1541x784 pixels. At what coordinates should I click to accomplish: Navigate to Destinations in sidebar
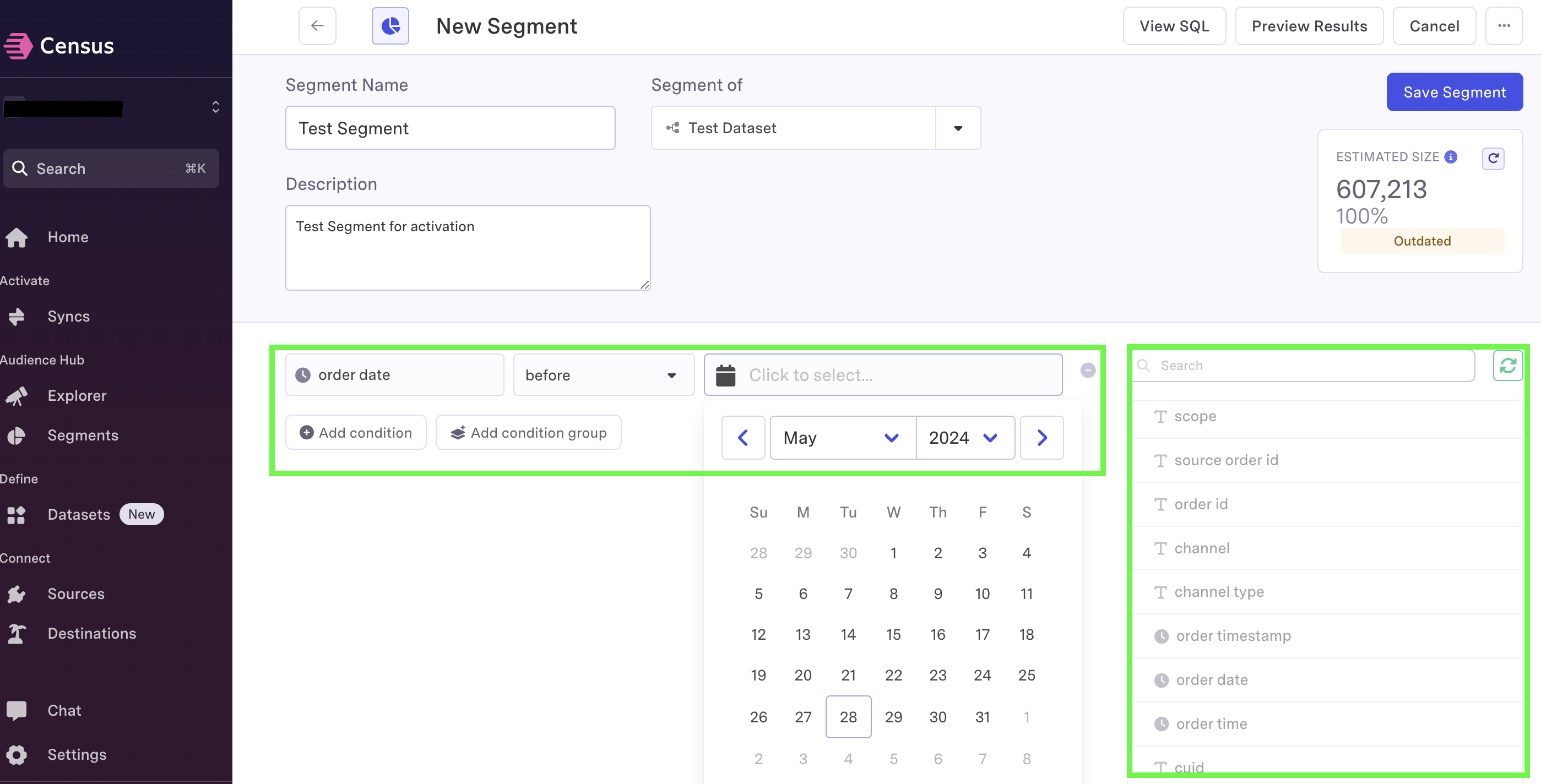[91, 633]
